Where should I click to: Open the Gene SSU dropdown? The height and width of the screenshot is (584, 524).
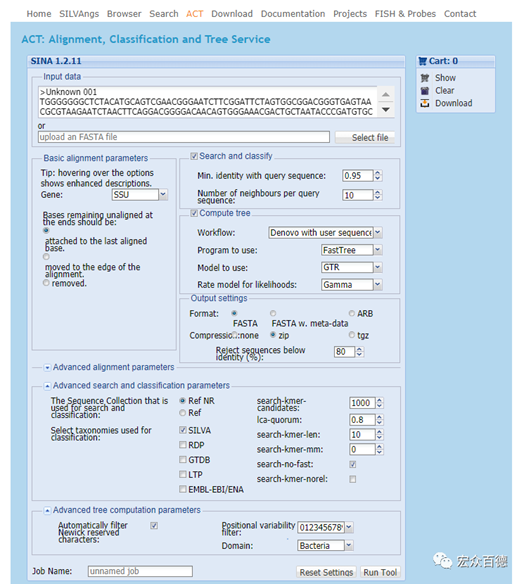click(163, 194)
